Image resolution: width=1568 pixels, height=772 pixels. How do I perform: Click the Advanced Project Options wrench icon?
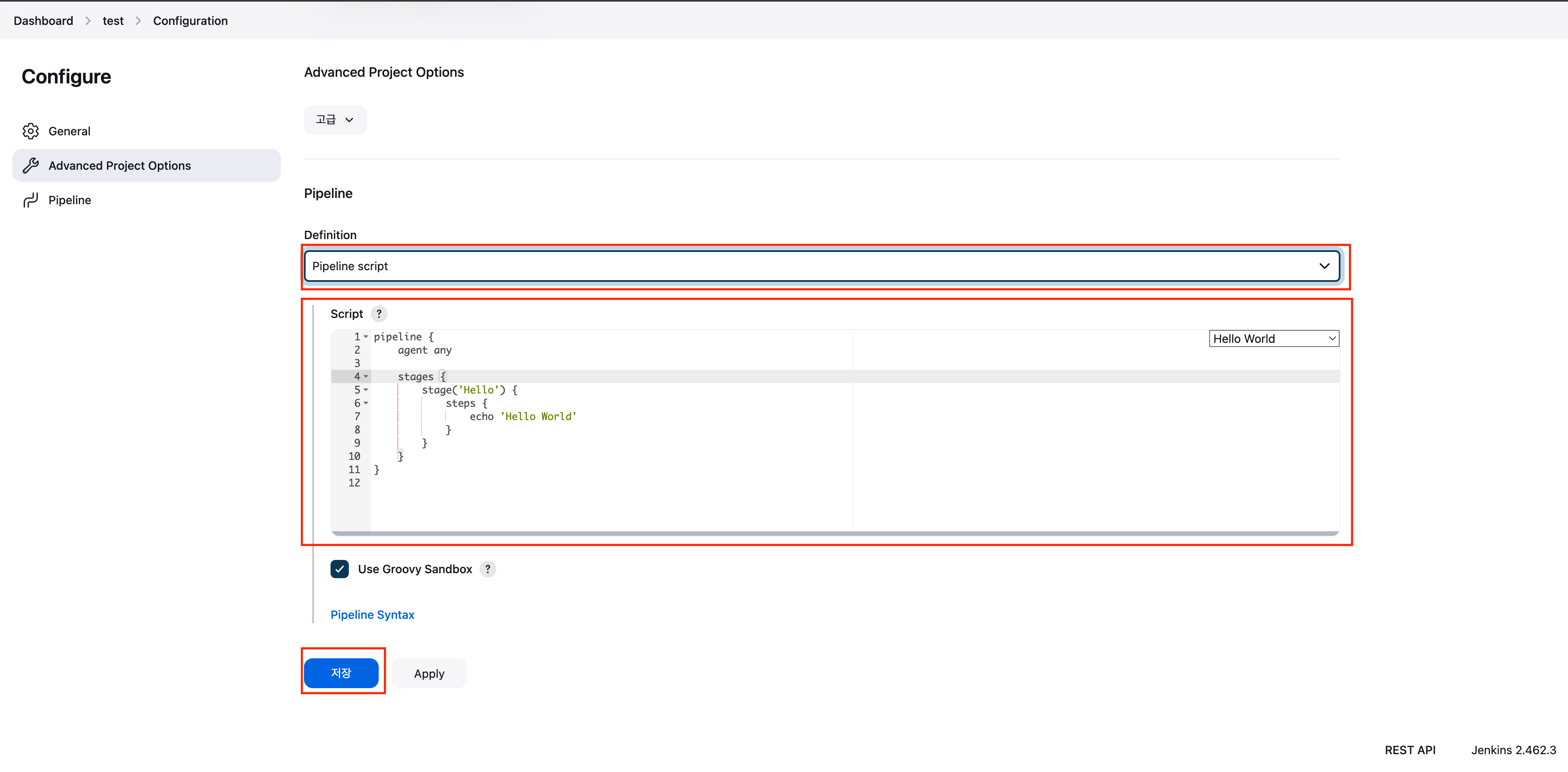click(30, 166)
